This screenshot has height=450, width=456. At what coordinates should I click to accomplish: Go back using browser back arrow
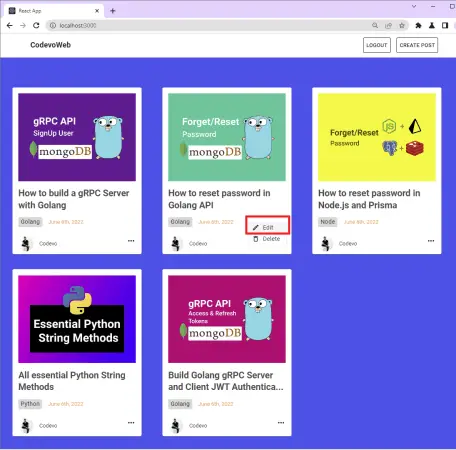coord(10,25)
